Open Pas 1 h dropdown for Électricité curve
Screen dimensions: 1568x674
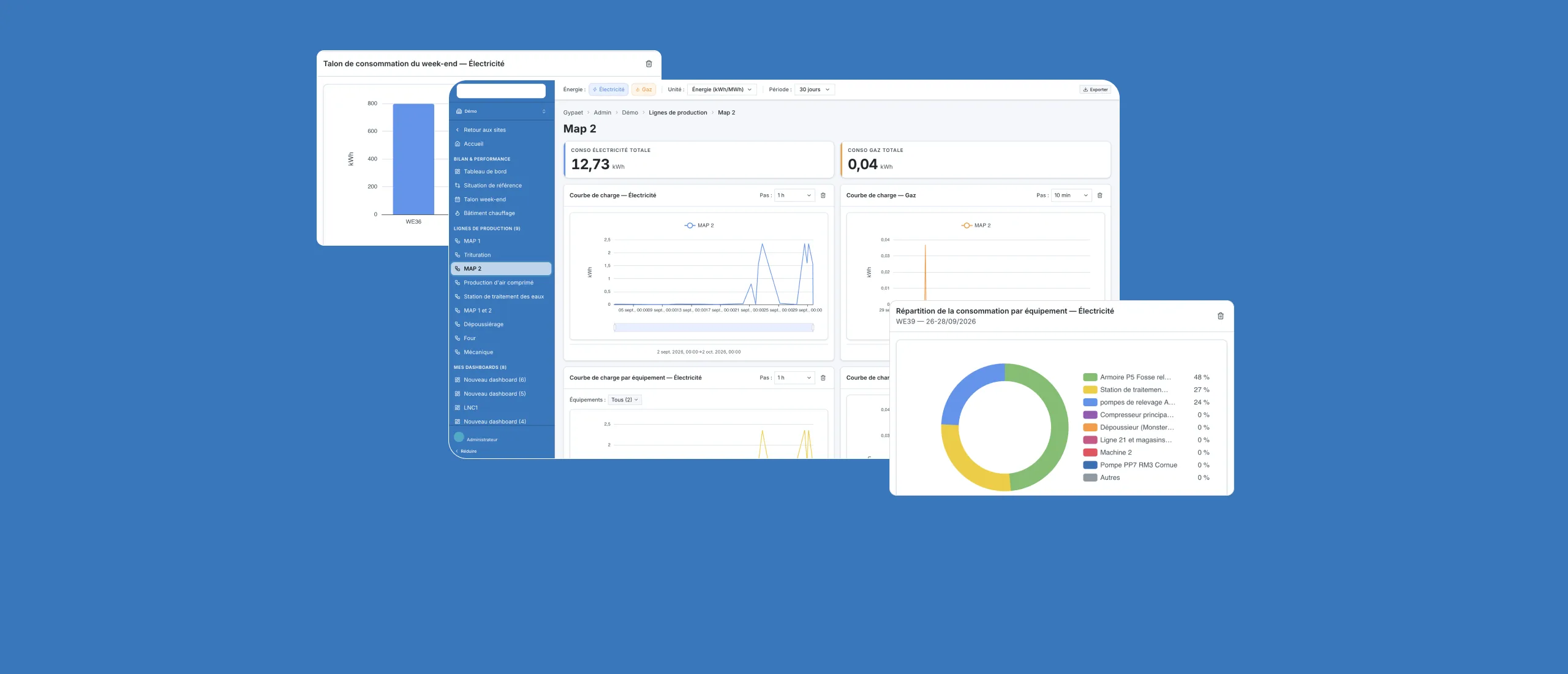794,195
